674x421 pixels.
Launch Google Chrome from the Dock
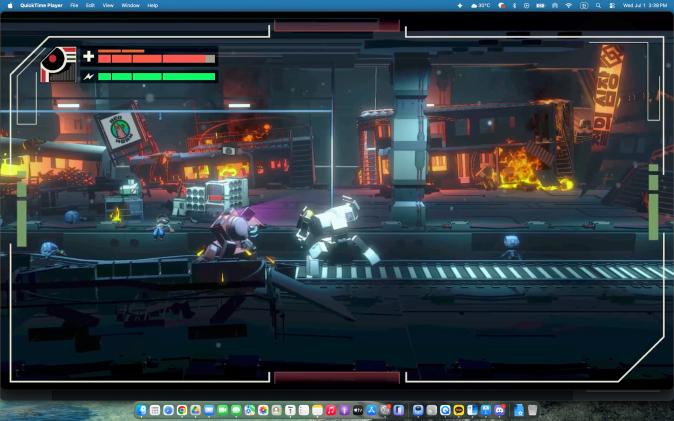(x=182, y=410)
